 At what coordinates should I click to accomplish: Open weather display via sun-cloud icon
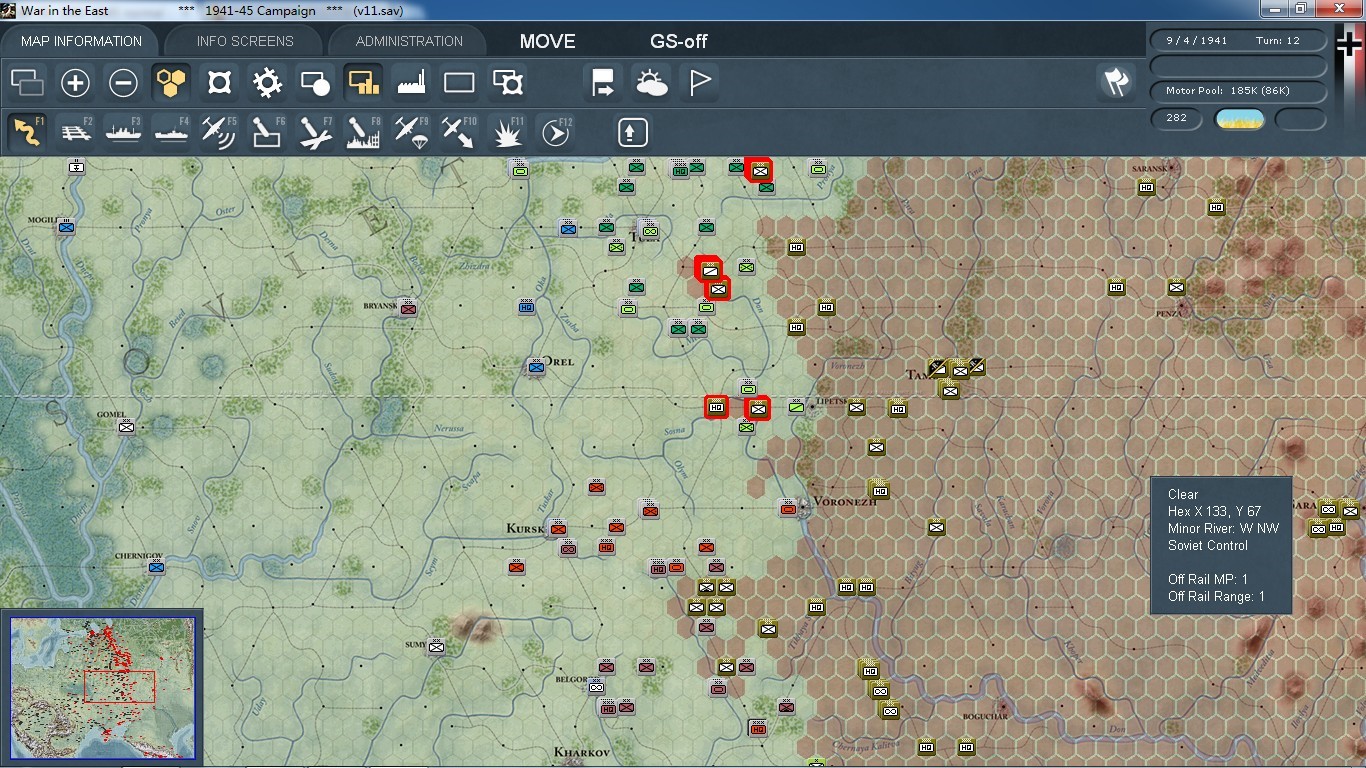(x=651, y=83)
